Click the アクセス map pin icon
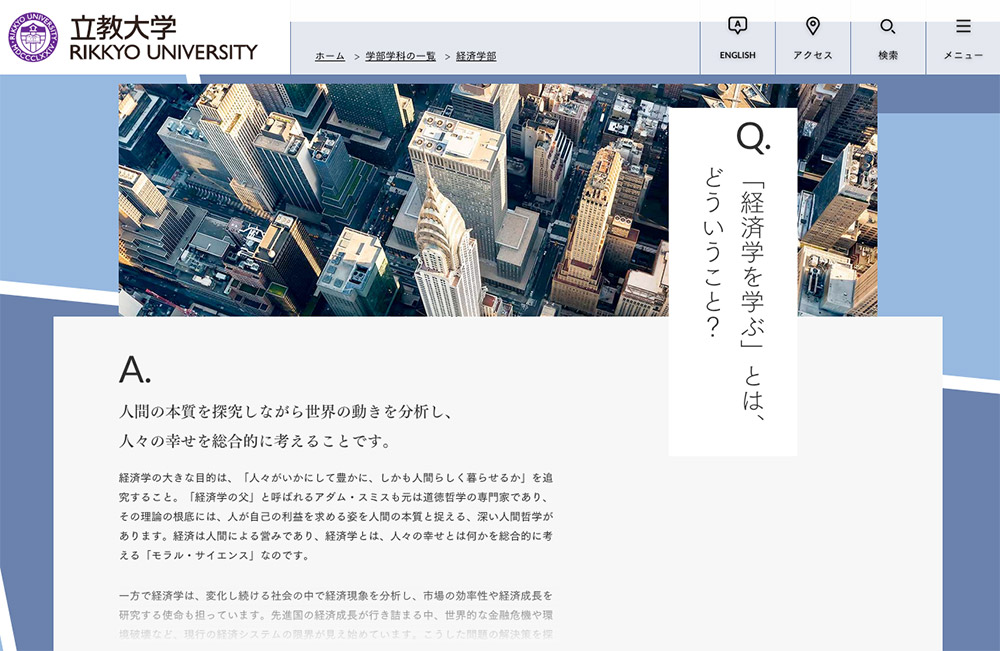 [x=812, y=26]
